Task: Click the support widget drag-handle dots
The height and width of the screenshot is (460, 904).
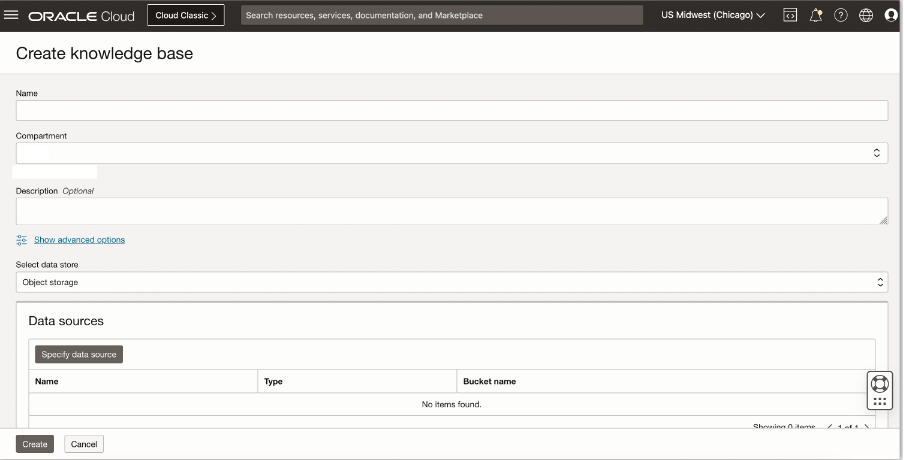Action: pyautogui.click(x=879, y=401)
